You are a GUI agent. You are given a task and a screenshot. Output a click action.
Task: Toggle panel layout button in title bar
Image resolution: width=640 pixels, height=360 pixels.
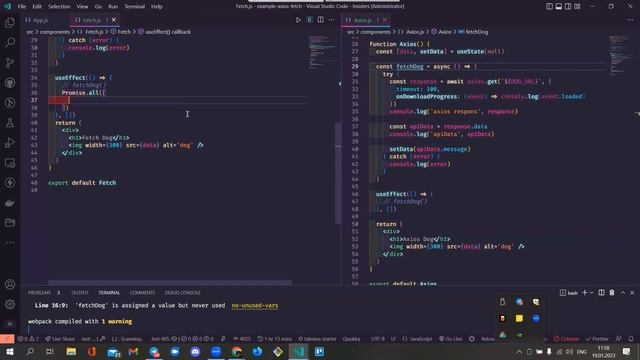coord(559,6)
